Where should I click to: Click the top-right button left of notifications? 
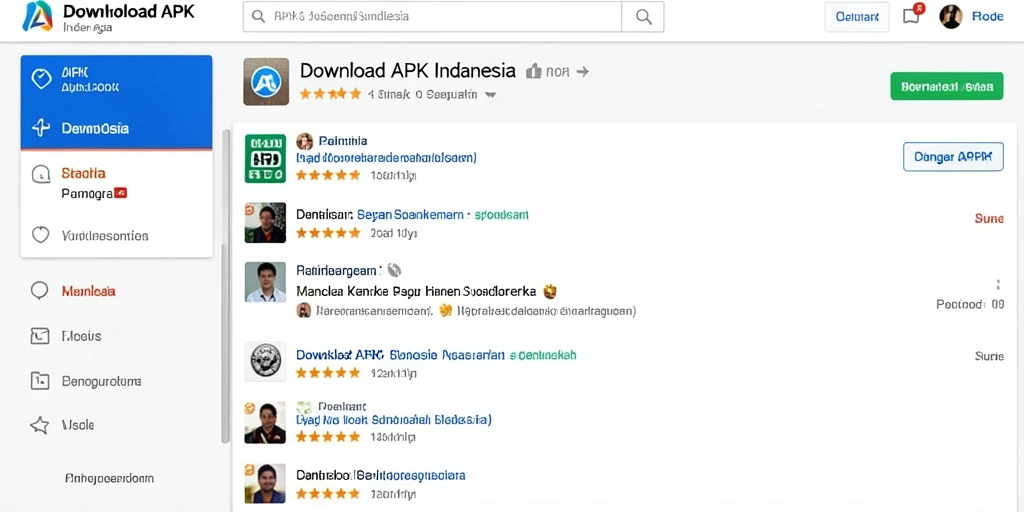point(857,17)
